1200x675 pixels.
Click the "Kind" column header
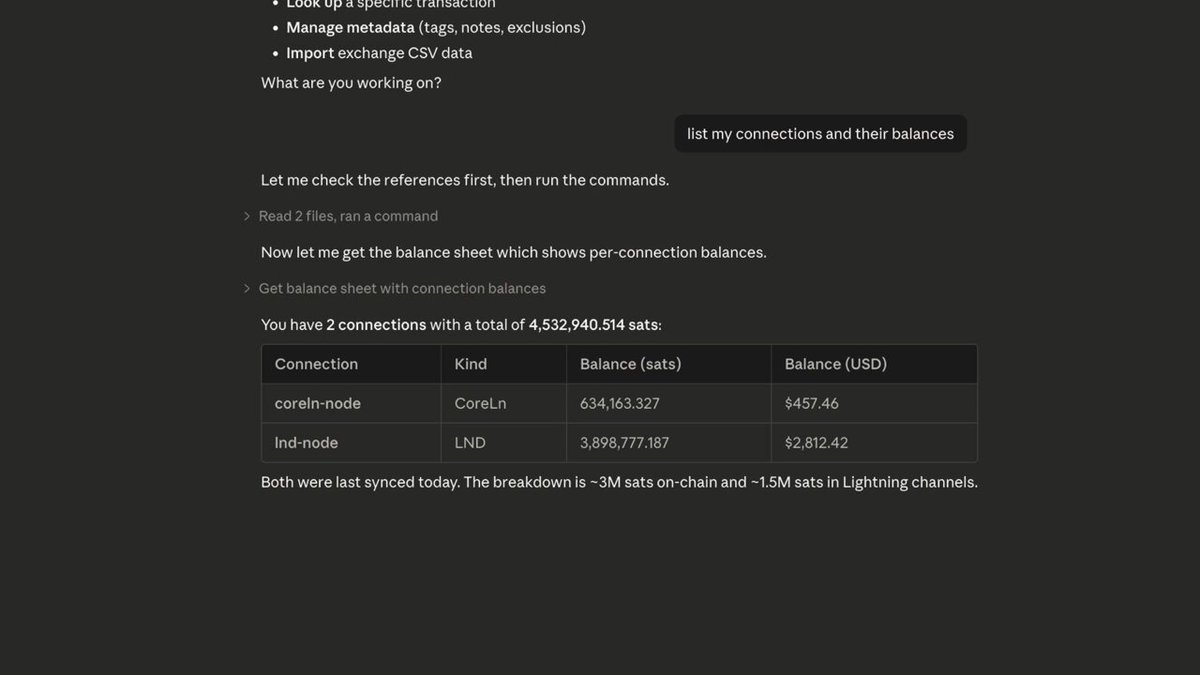504,364
